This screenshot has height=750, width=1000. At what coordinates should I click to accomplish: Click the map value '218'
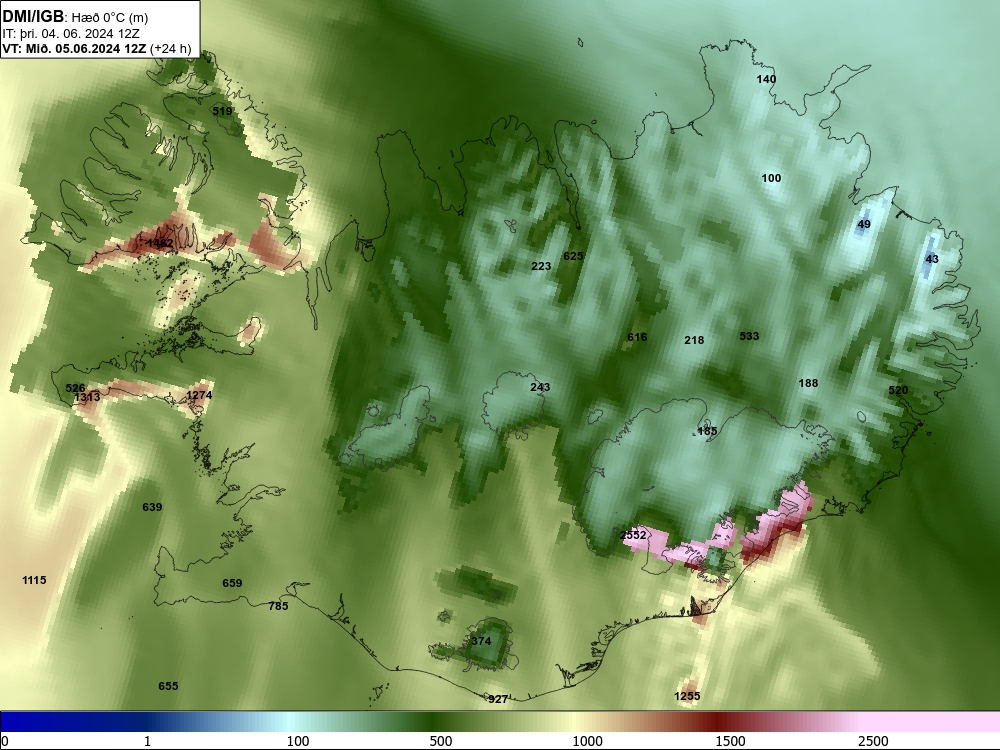[694, 340]
